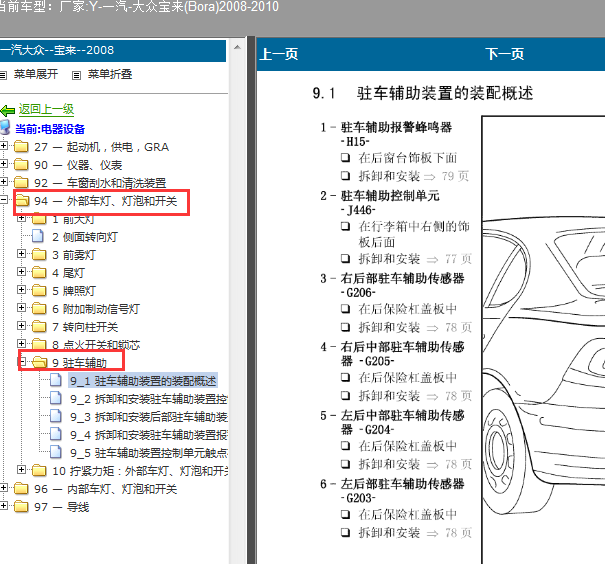
Task: Click the heading 9.1 驻车辅助装置的装配概述
Action: [x=423, y=93]
